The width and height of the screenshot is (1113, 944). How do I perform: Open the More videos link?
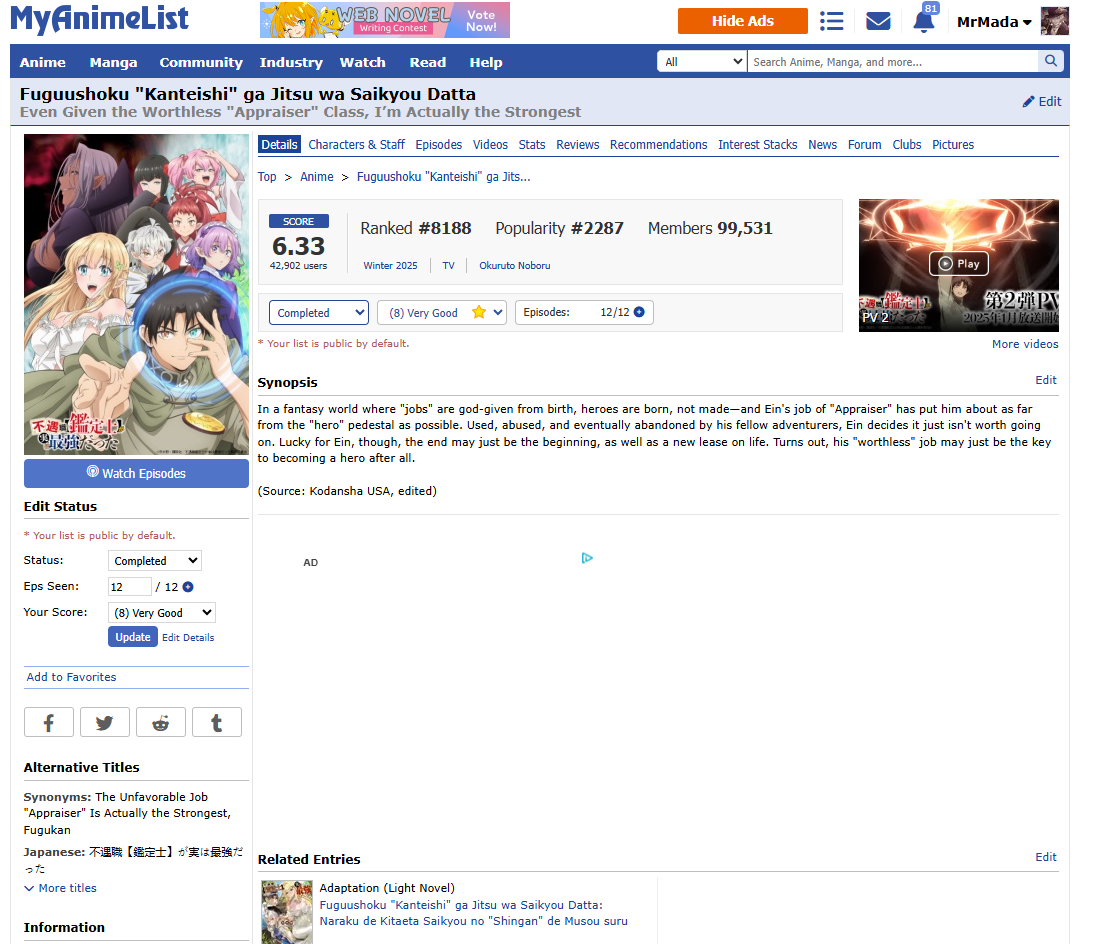(x=1025, y=344)
